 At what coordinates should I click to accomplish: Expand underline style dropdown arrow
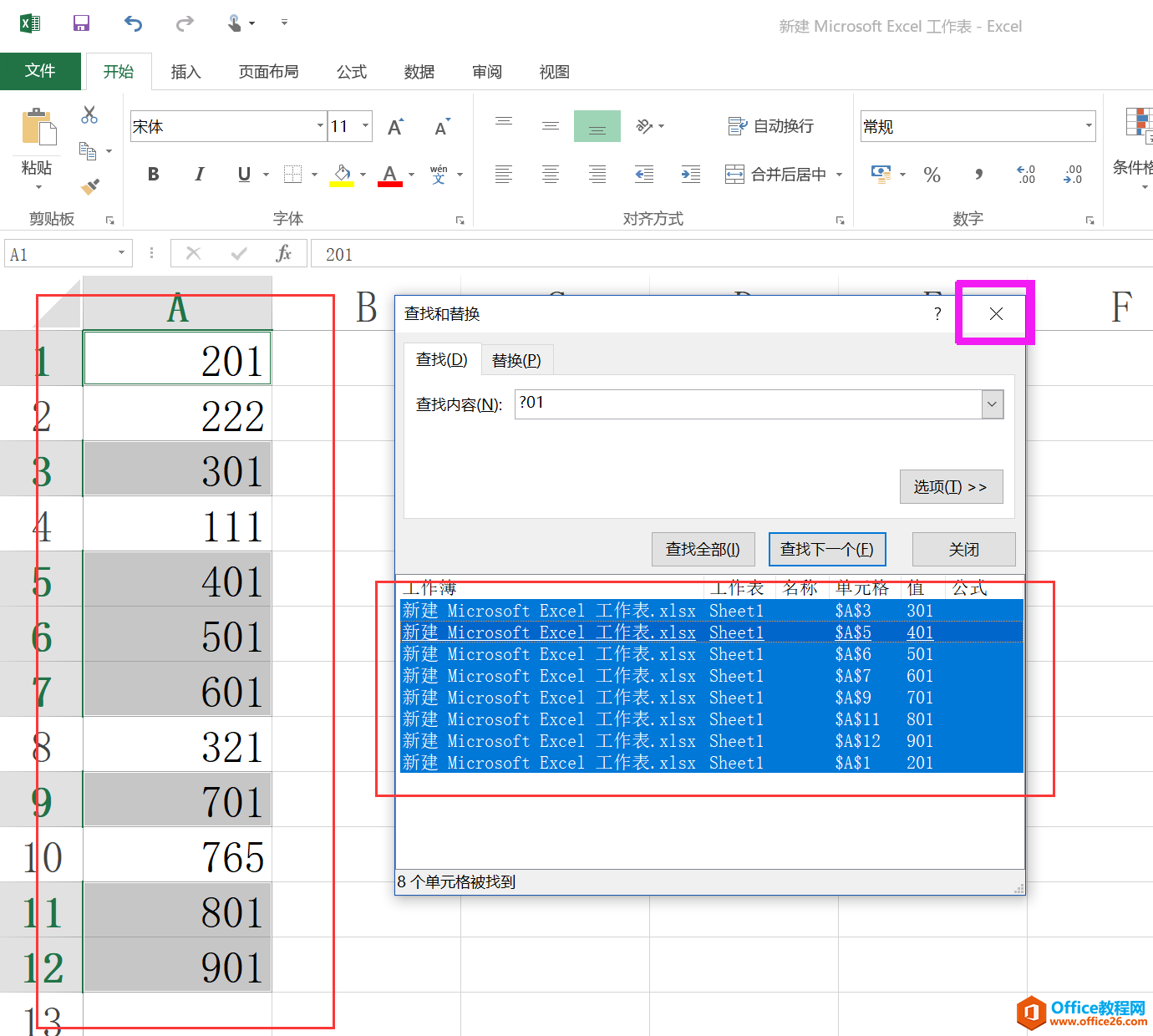click(266, 175)
